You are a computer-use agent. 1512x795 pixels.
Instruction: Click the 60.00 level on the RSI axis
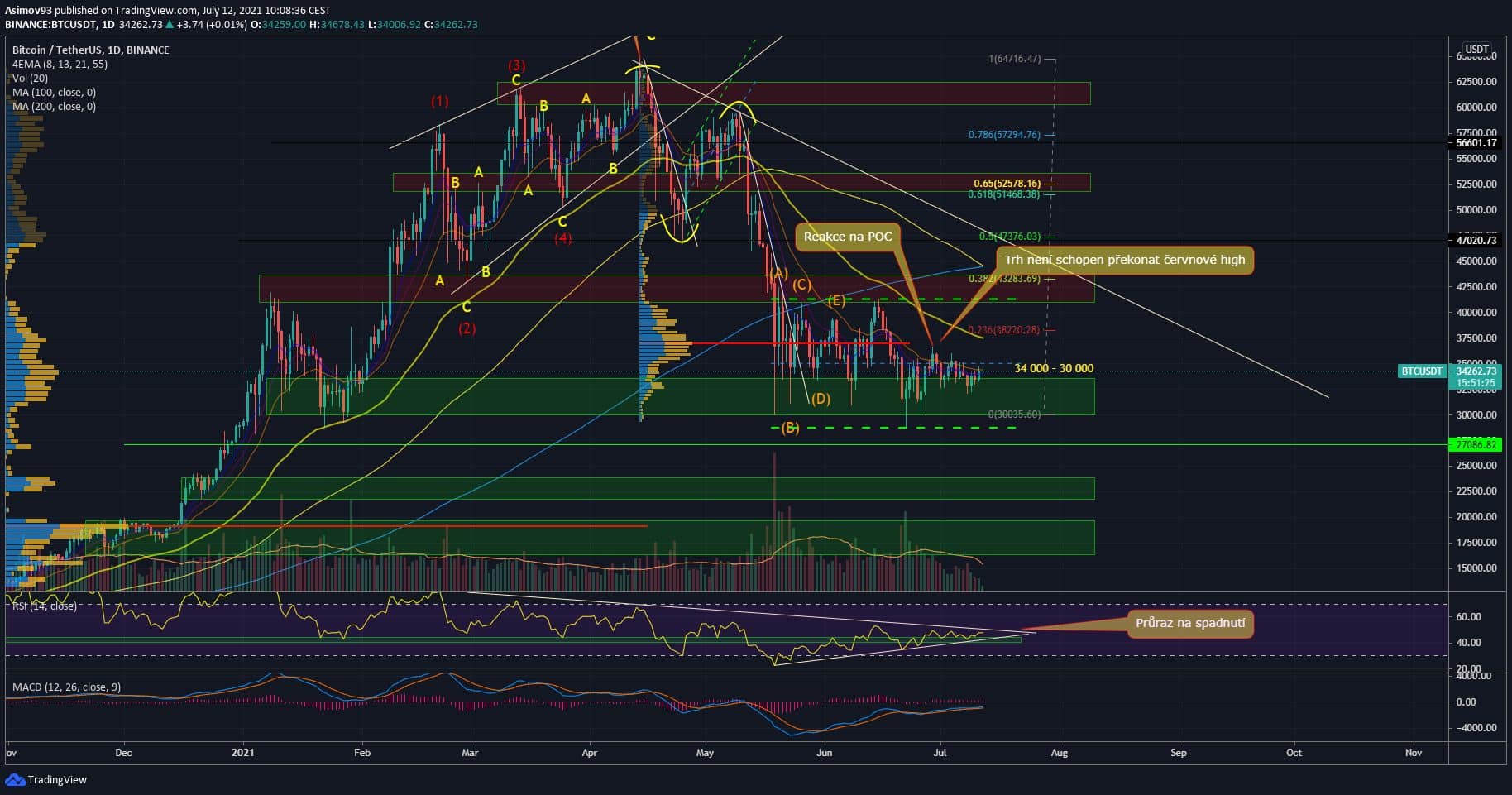pos(1468,617)
